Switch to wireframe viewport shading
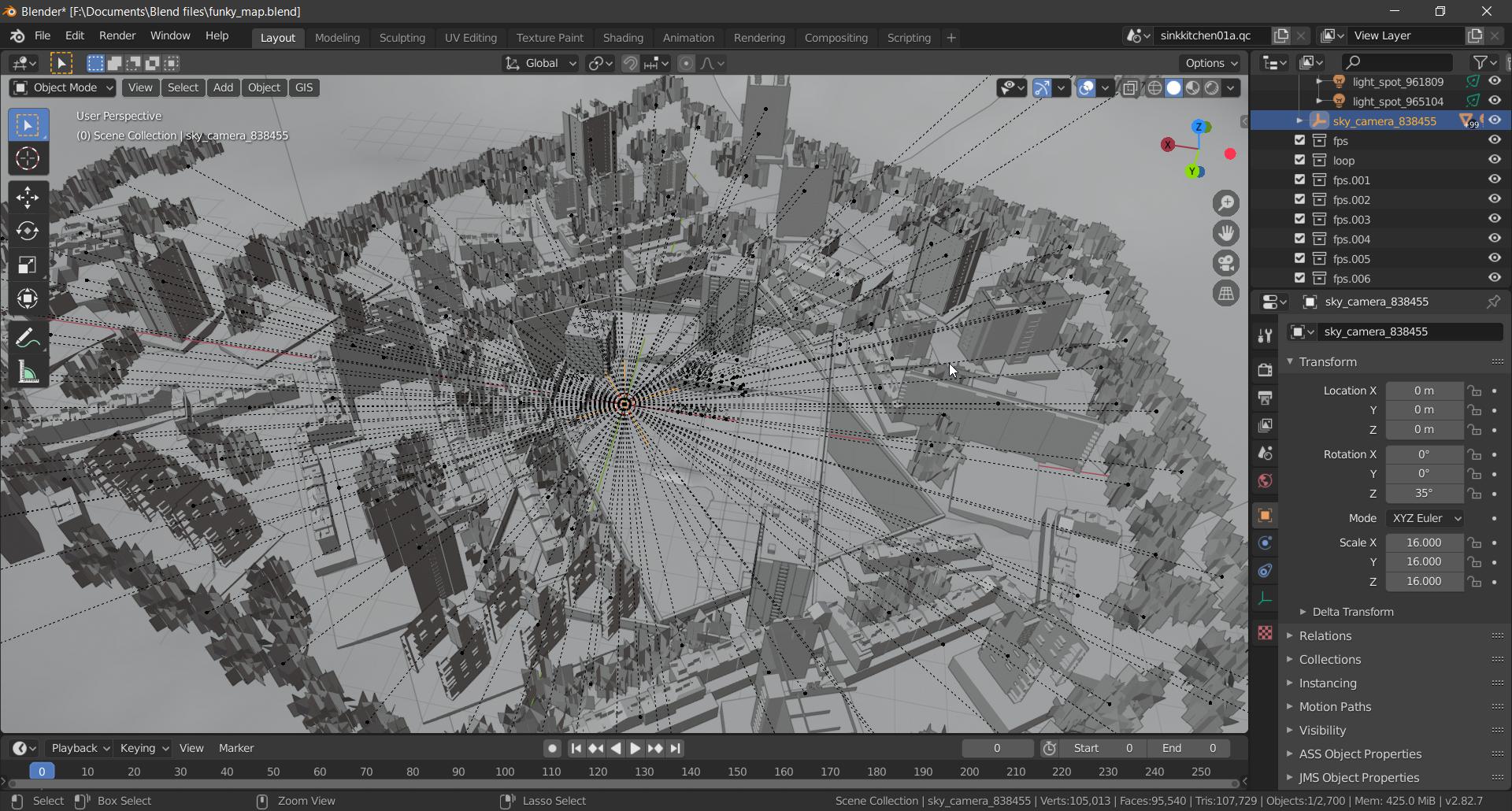Image resolution: width=1512 pixels, height=811 pixels. (x=1154, y=88)
